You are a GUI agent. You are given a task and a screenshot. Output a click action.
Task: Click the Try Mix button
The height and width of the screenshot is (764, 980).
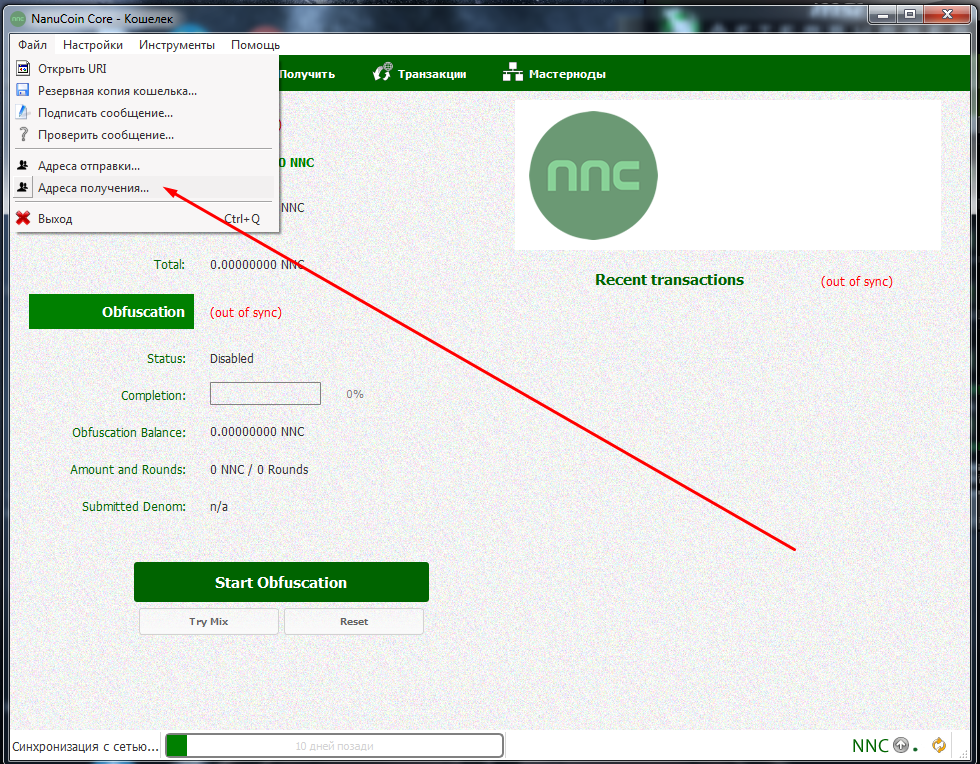(x=209, y=622)
